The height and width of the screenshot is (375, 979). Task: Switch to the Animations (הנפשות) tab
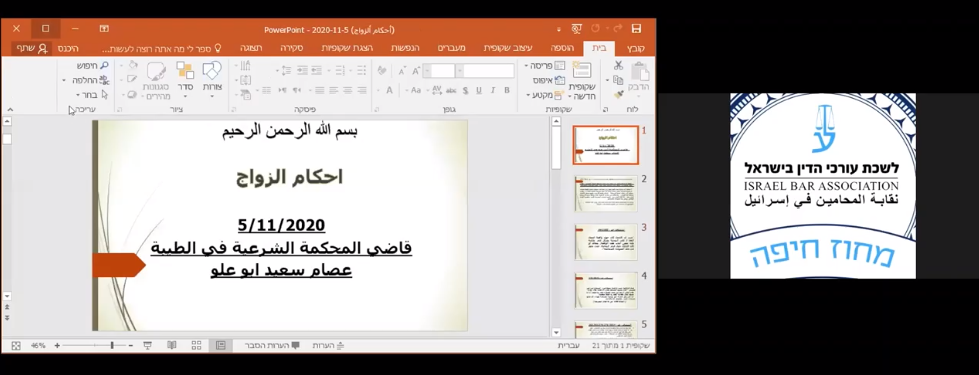[405, 49]
